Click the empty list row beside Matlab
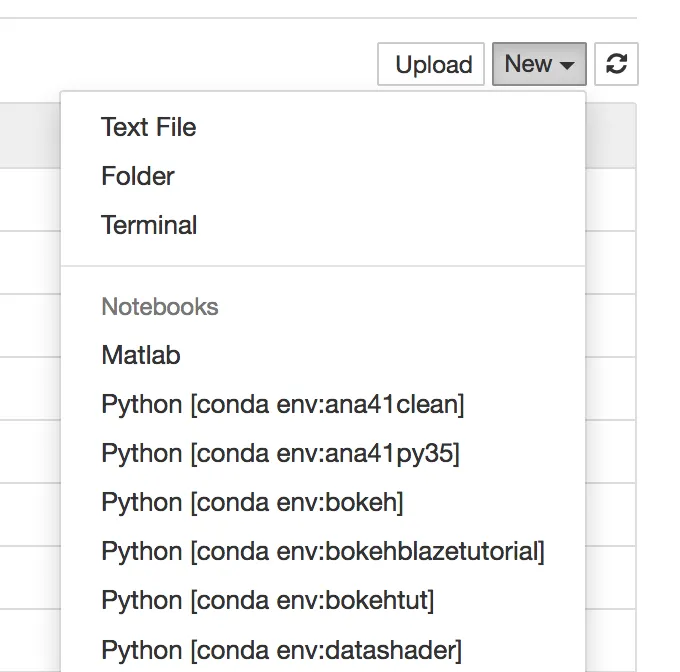This screenshot has width=680, height=672. coord(30,388)
